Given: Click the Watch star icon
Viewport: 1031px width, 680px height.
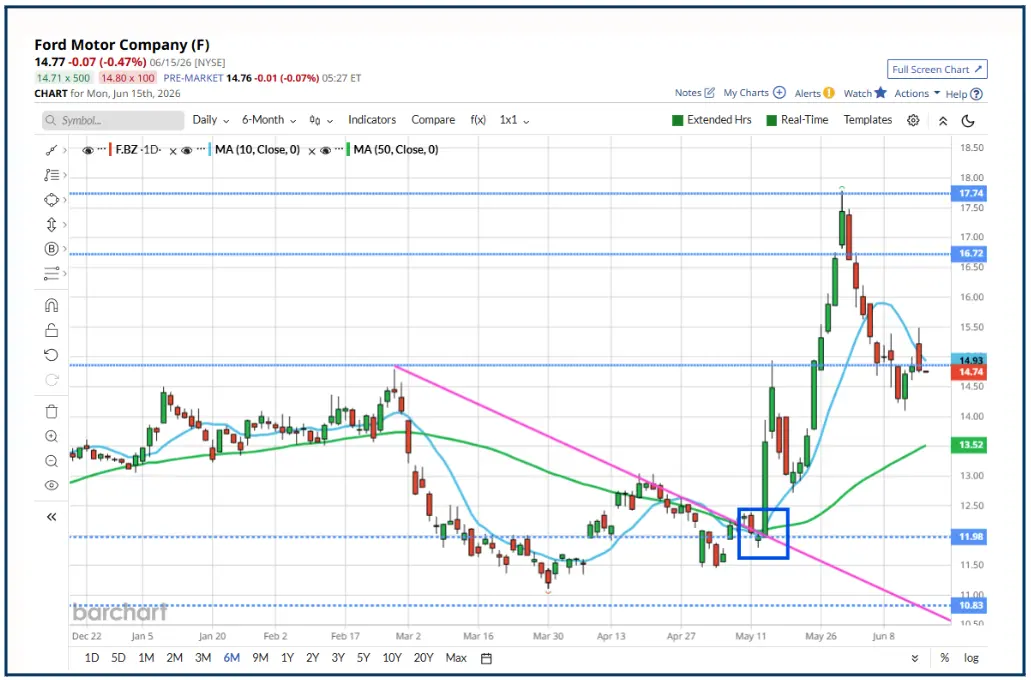Looking at the screenshot, I should (880, 93).
